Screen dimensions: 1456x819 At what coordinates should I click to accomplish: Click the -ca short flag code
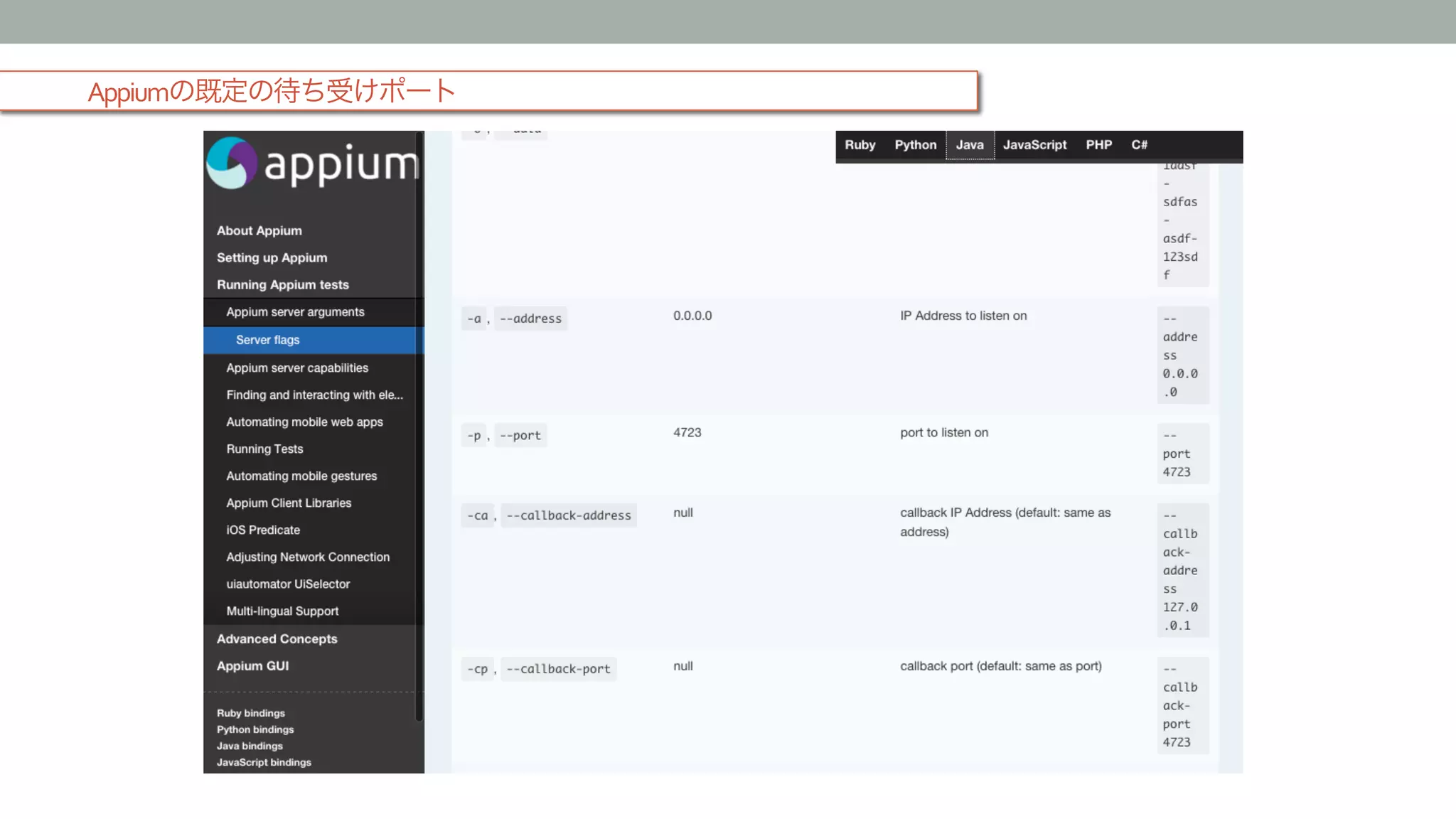pyautogui.click(x=478, y=515)
